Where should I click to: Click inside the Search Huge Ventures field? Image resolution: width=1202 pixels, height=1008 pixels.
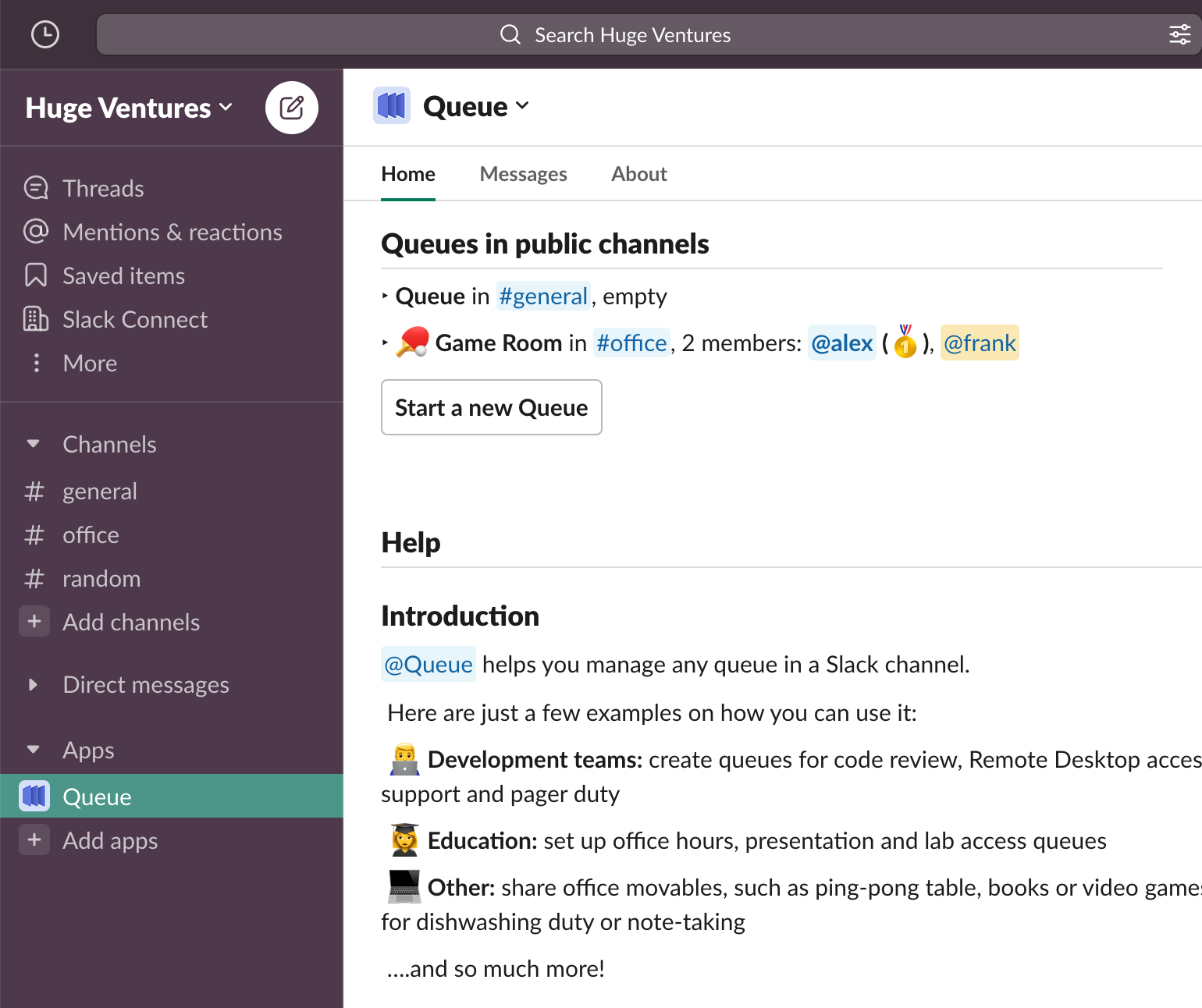point(632,34)
